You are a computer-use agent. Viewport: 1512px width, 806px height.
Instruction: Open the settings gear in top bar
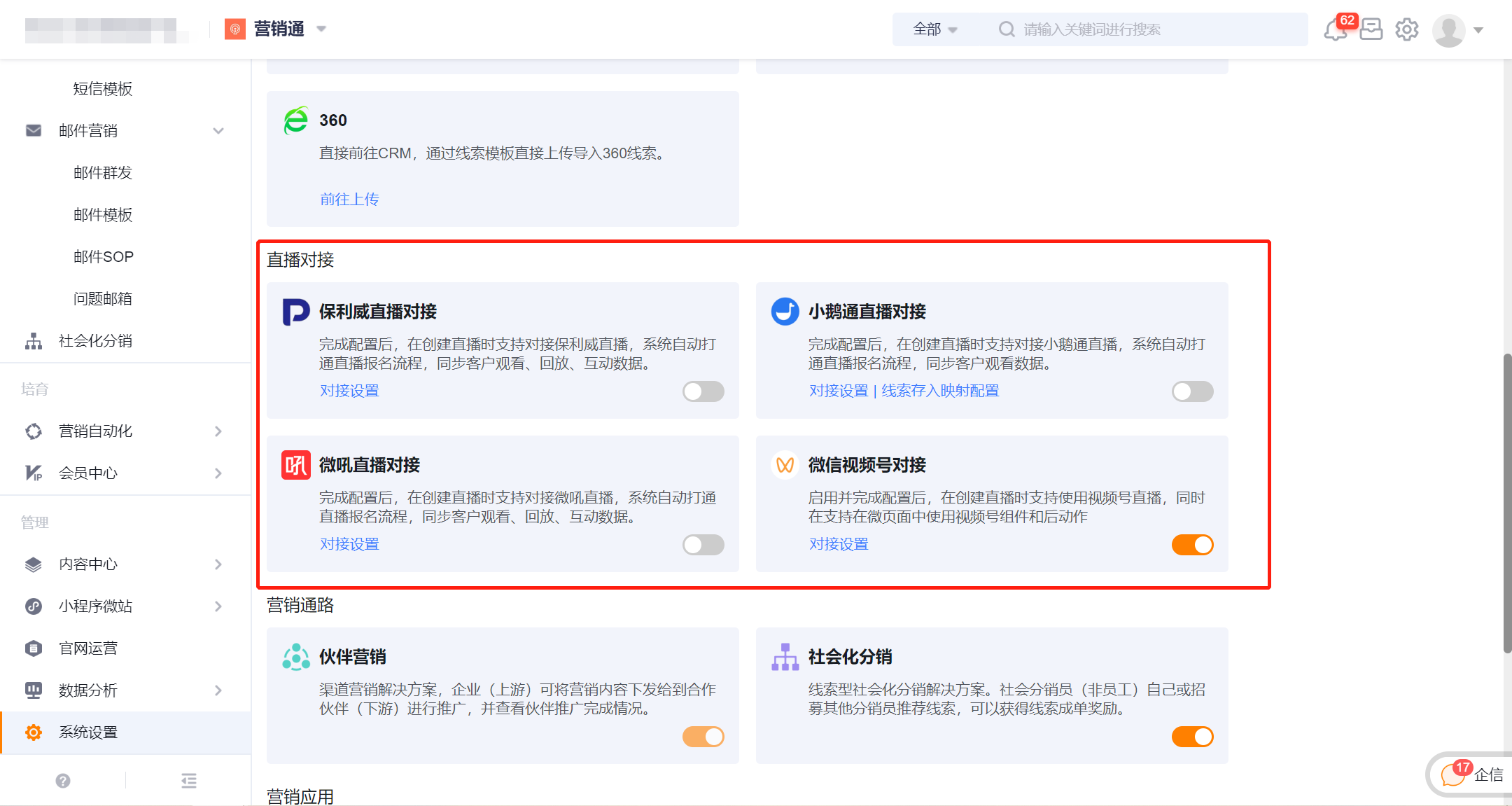[x=1407, y=29]
